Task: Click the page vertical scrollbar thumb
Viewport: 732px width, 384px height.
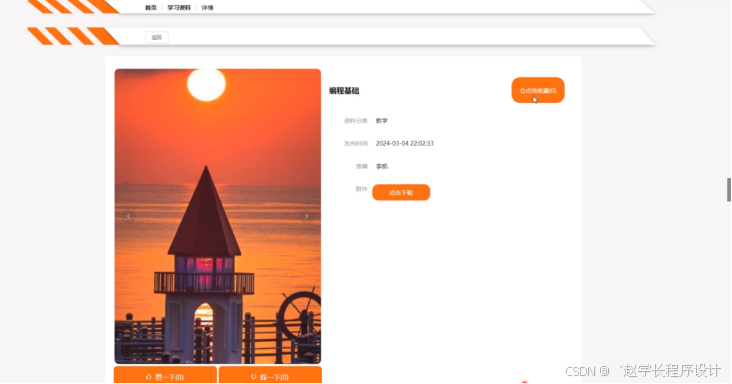Action: click(x=729, y=189)
